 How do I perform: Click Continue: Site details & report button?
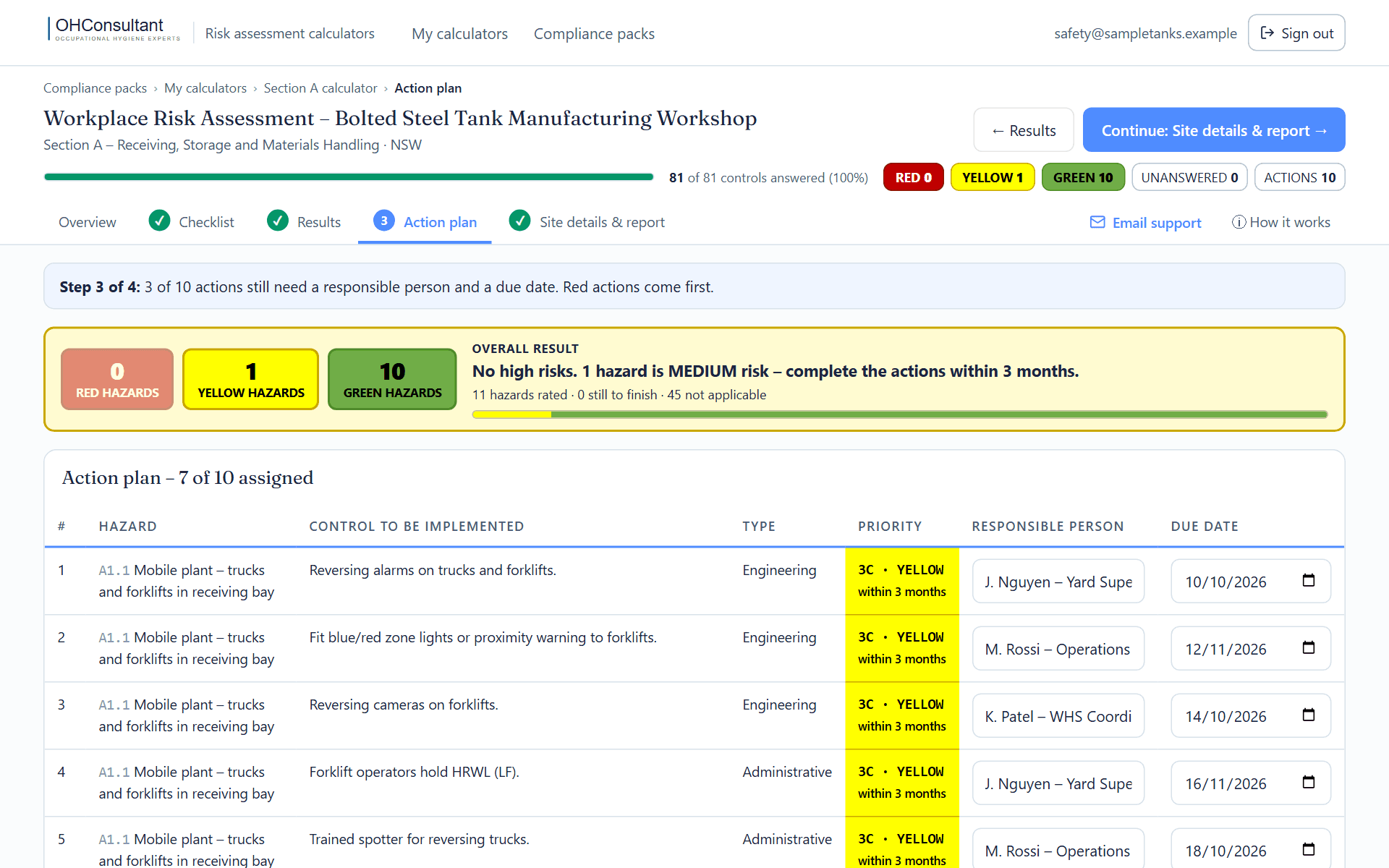[x=1214, y=130]
